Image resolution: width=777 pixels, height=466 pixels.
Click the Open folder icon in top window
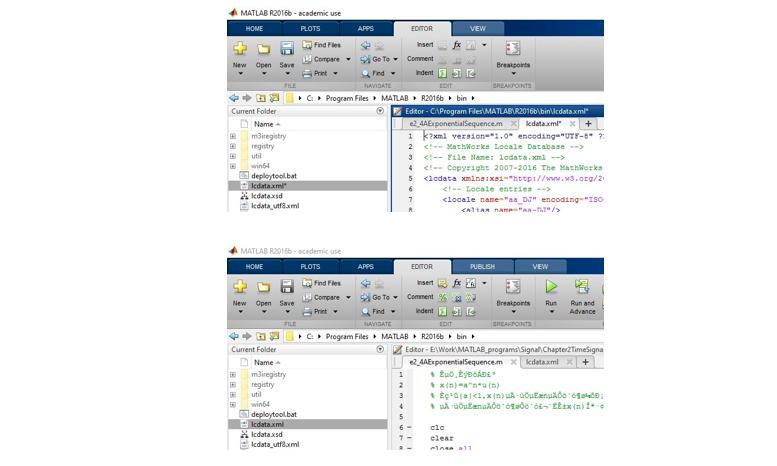(263, 49)
